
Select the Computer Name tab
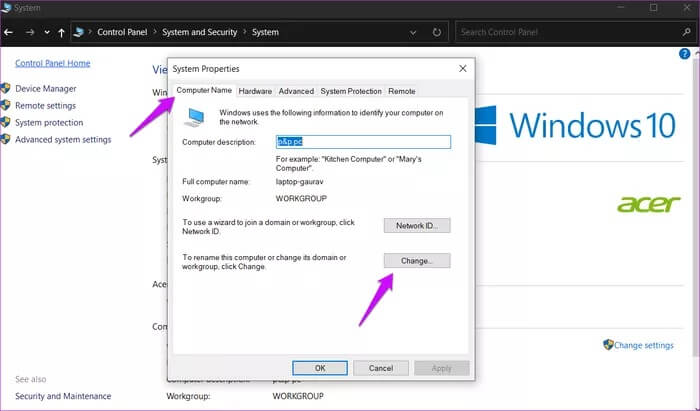[204, 90]
